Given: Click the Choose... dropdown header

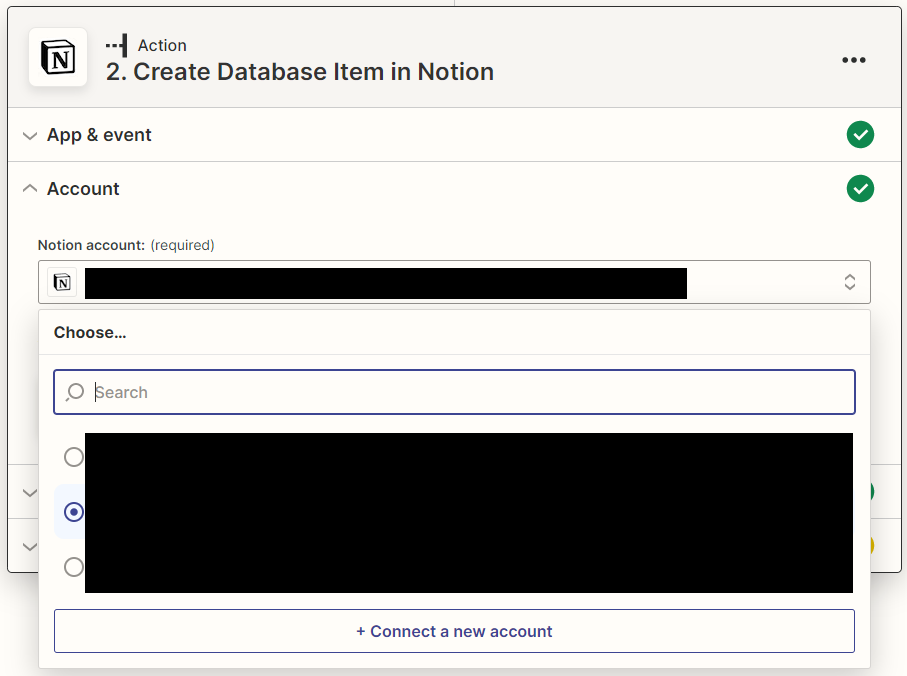Looking at the screenshot, I should [x=90, y=333].
